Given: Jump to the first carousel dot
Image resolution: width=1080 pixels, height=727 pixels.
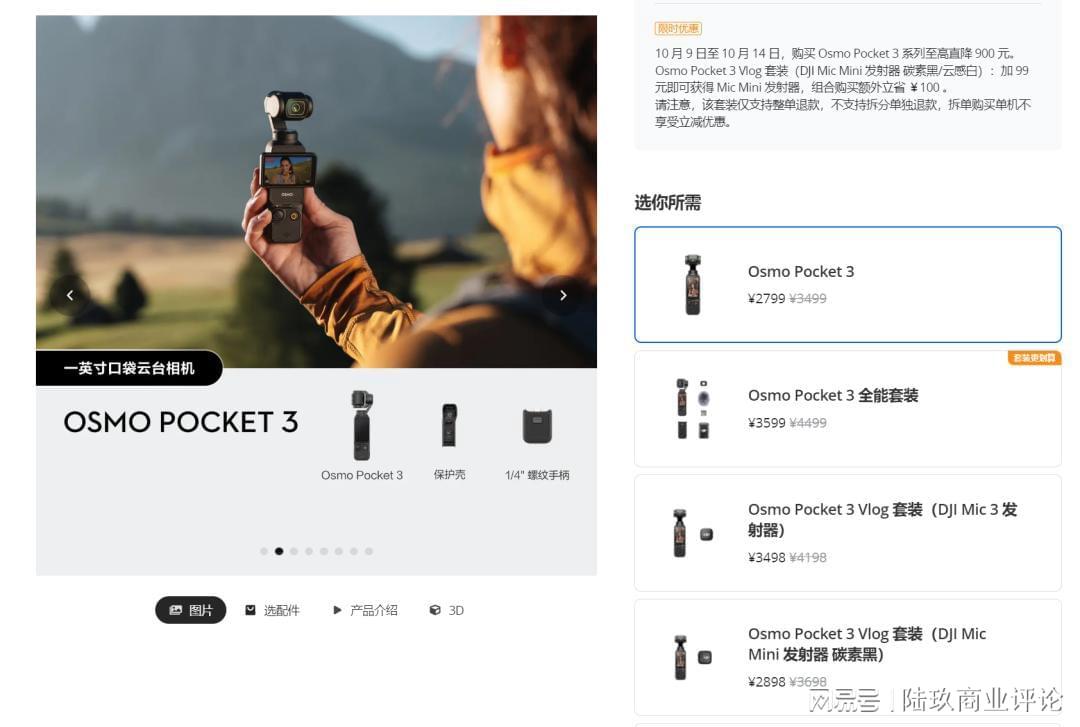Looking at the screenshot, I should click(x=264, y=551).
